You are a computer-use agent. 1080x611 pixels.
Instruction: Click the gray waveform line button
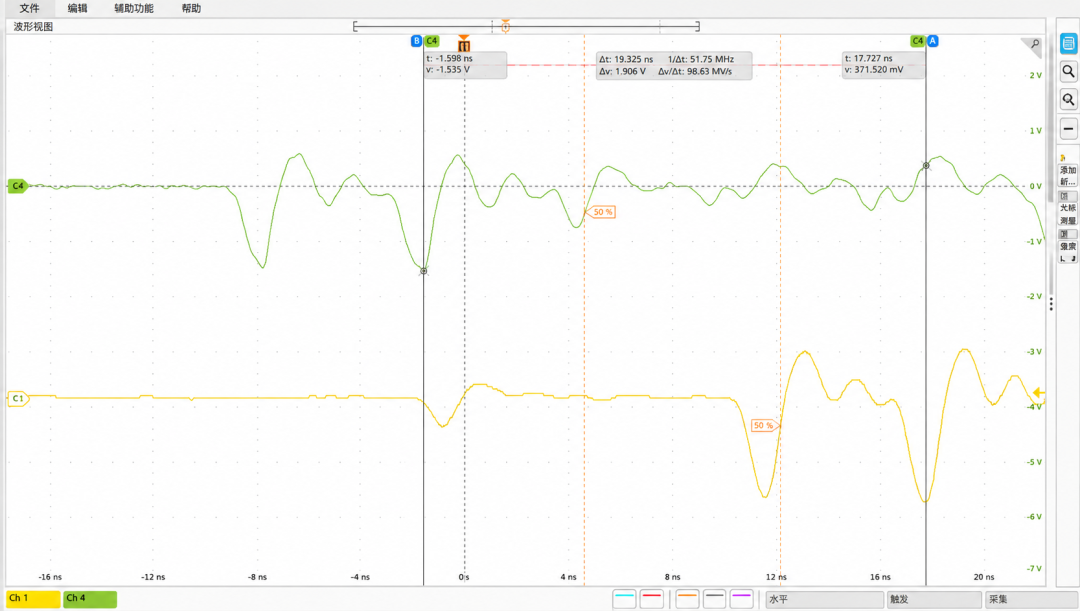click(714, 599)
